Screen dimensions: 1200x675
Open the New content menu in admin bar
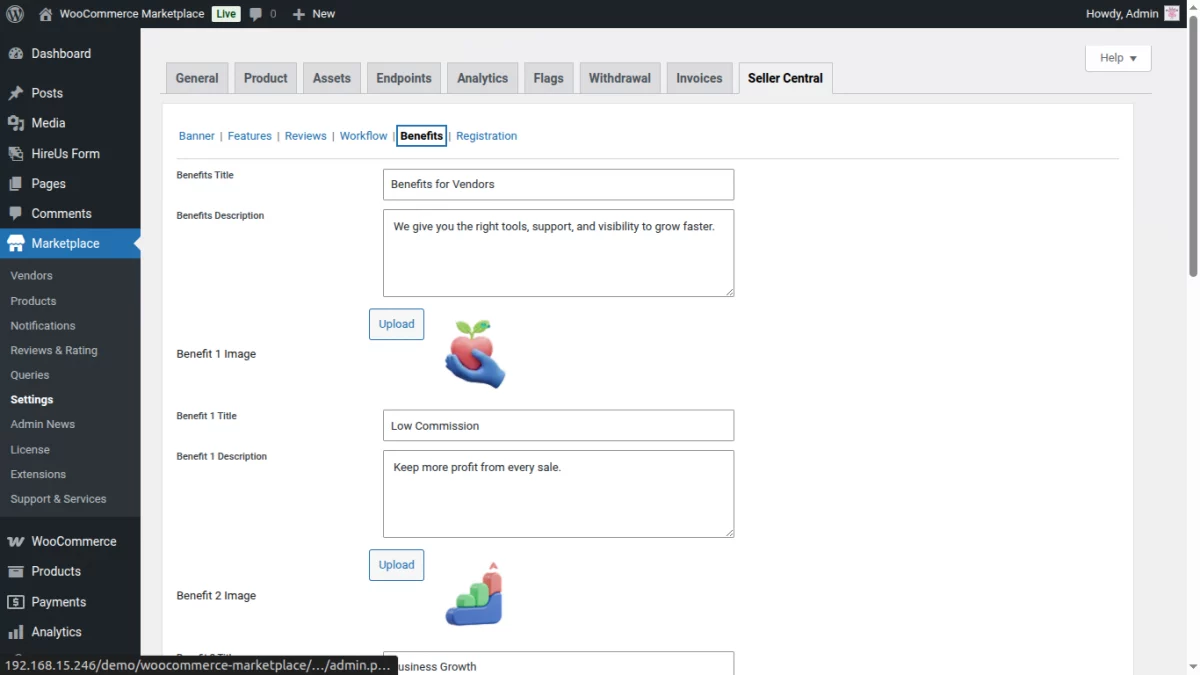click(x=313, y=14)
